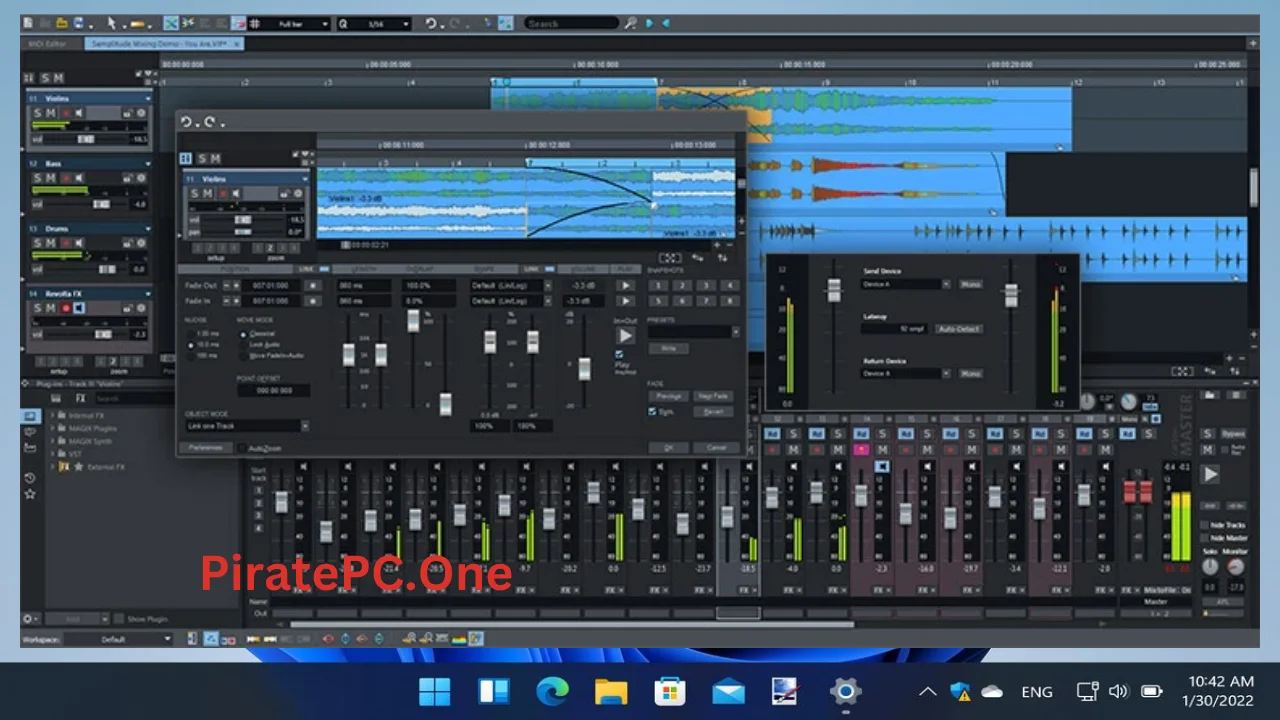Image resolution: width=1280 pixels, height=720 pixels.
Task: Click the gear icon below the plug-in browser
Action: click(x=31, y=619)
